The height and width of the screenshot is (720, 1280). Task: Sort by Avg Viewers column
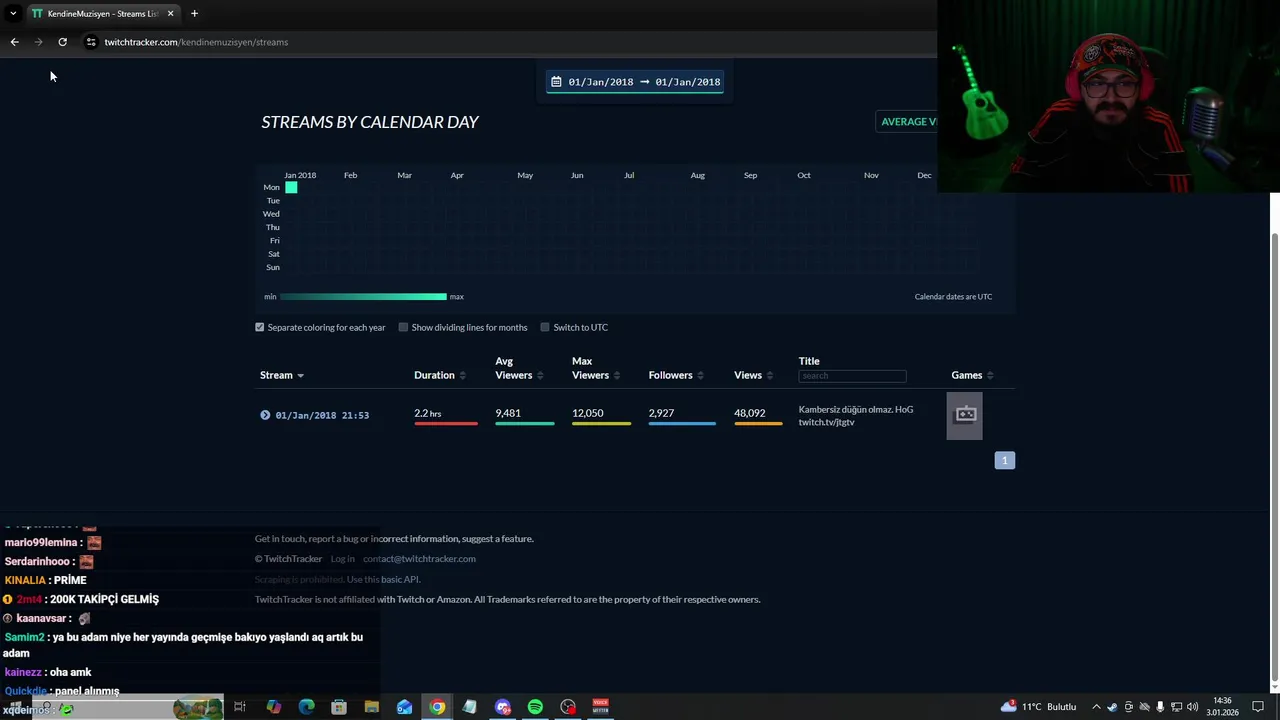[x=519, y=368]
